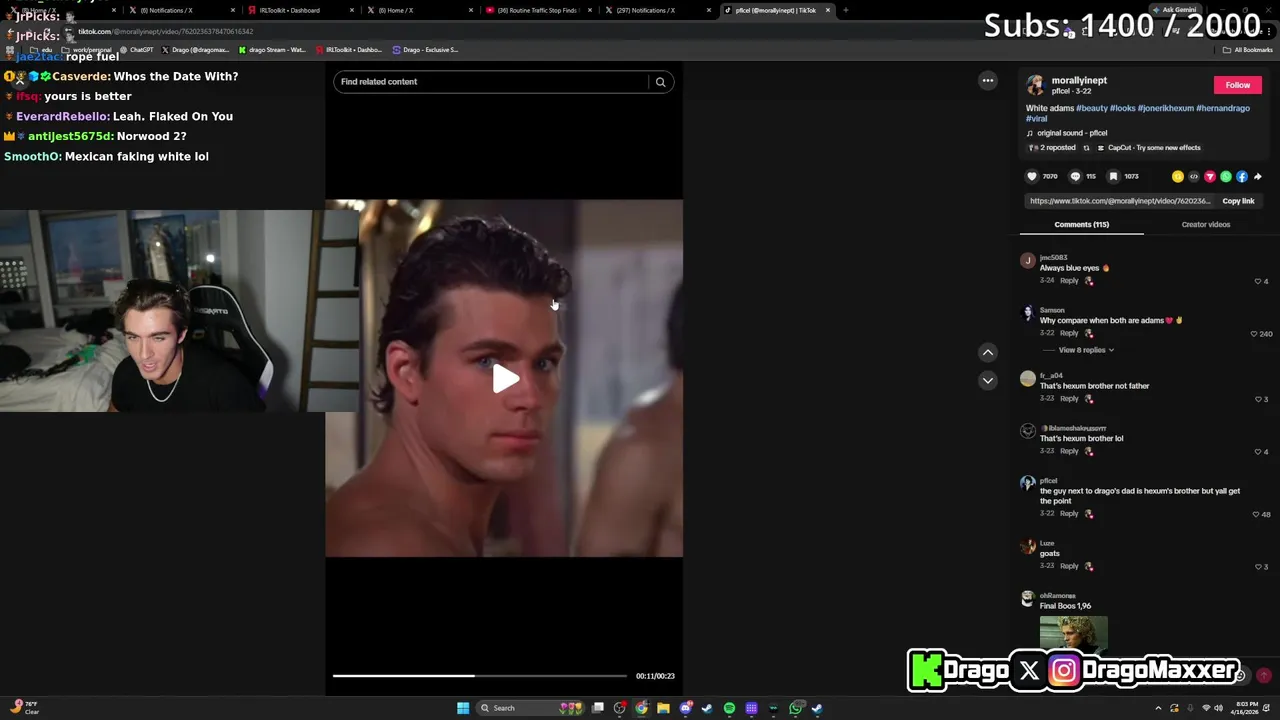
Task: Open Discord from the taskbar
Action: (685, 708)
